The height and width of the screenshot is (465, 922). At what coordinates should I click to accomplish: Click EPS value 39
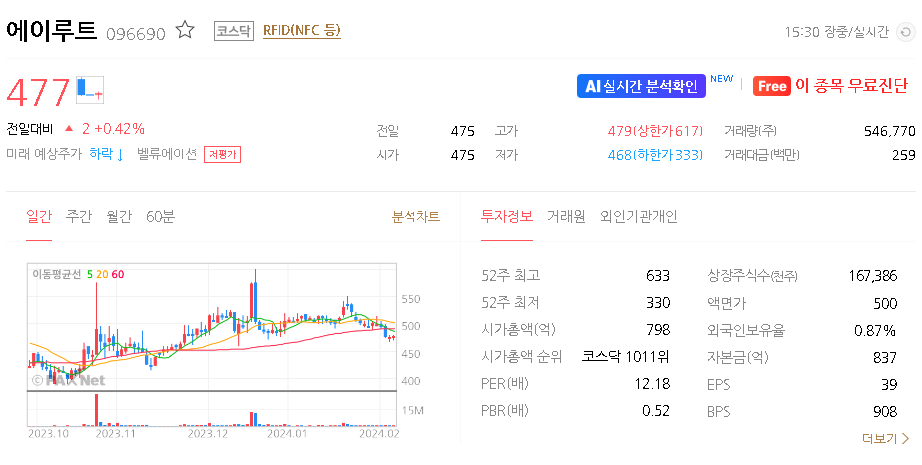click(x=889, y=384)
